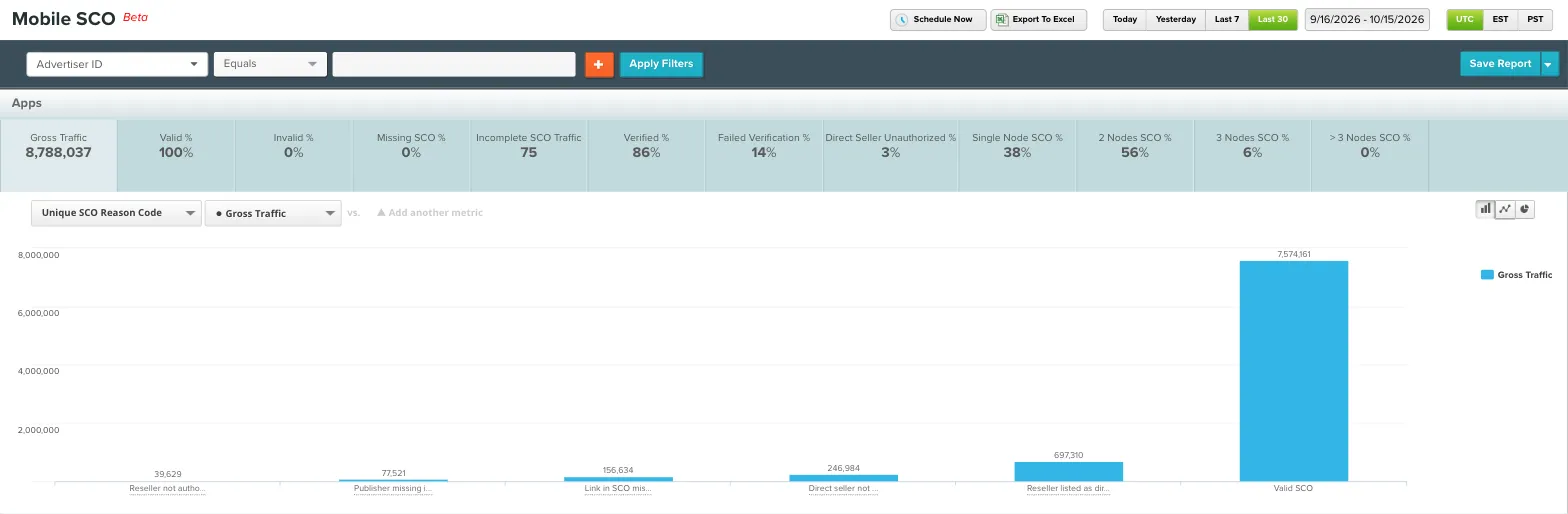Click the Reseller listed as dir... bar
1568x514 pixels.
pyautogui.click(x=1068, y=472)
